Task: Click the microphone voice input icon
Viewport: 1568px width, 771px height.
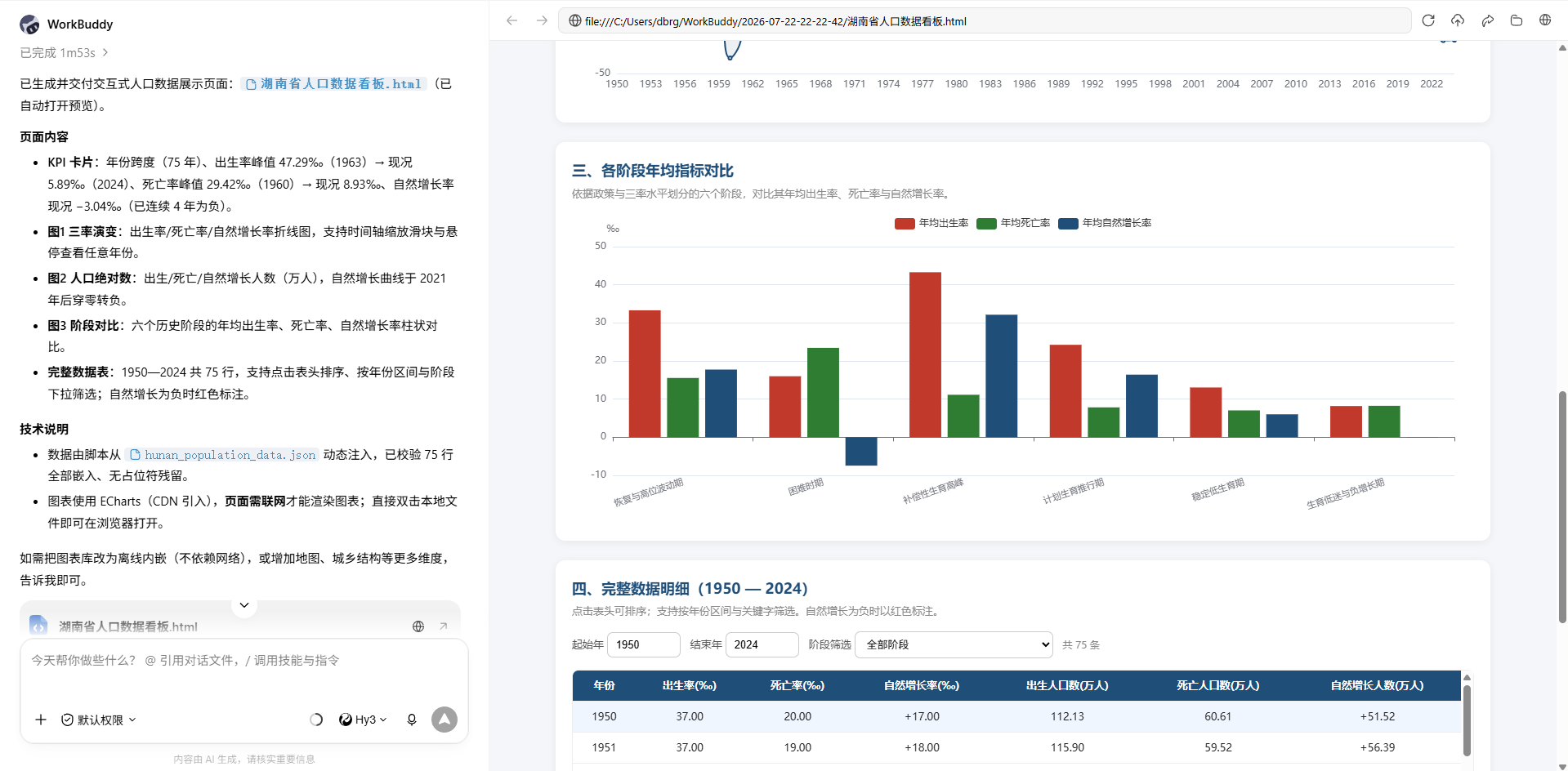Action: 412,720
